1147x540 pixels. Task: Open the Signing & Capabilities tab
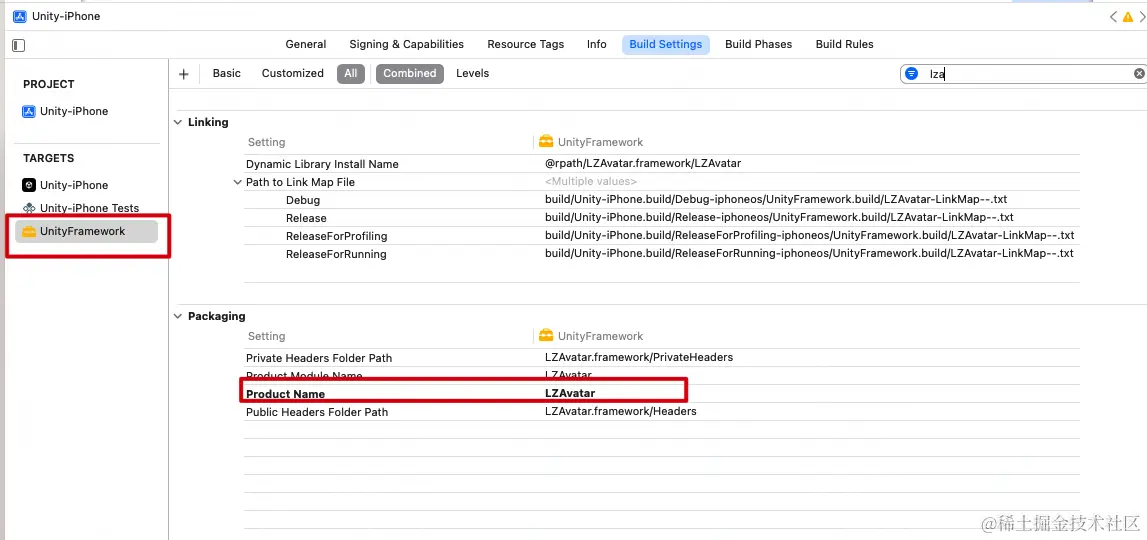[x=407, y=44]
